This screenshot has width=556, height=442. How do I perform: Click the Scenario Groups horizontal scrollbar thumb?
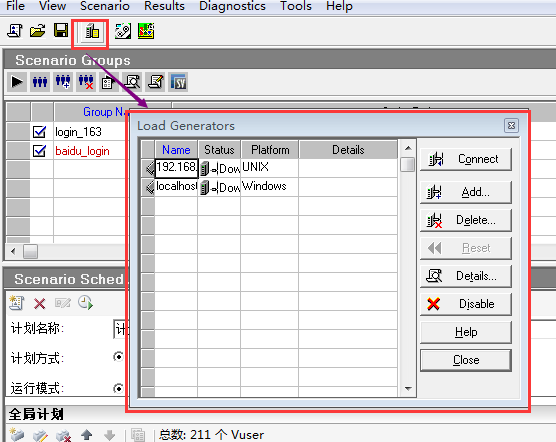(30, 252)
